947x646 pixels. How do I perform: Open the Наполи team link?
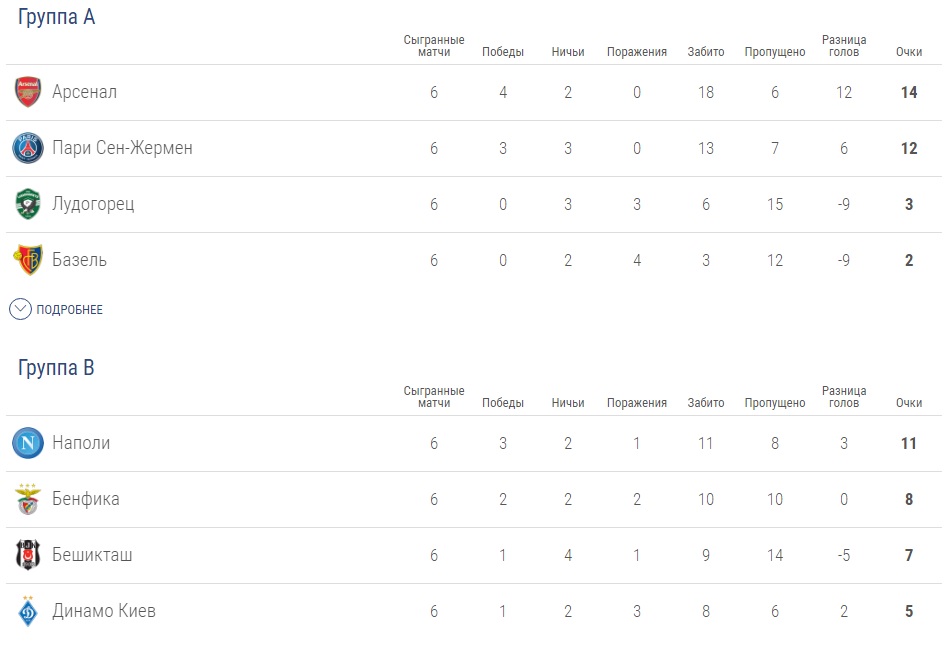click(81, 443)
